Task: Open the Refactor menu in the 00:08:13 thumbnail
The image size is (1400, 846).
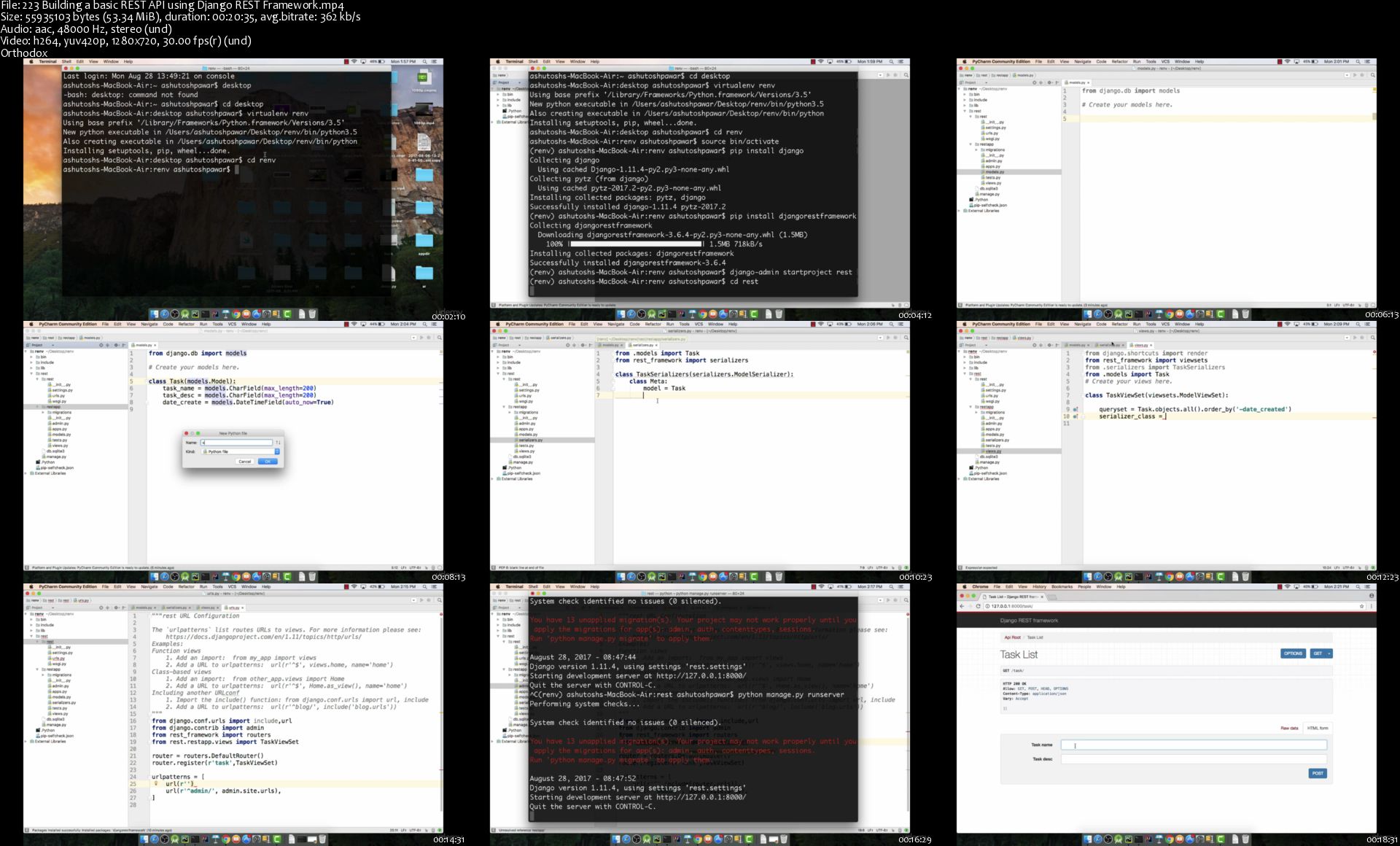Action: point(186,324)
